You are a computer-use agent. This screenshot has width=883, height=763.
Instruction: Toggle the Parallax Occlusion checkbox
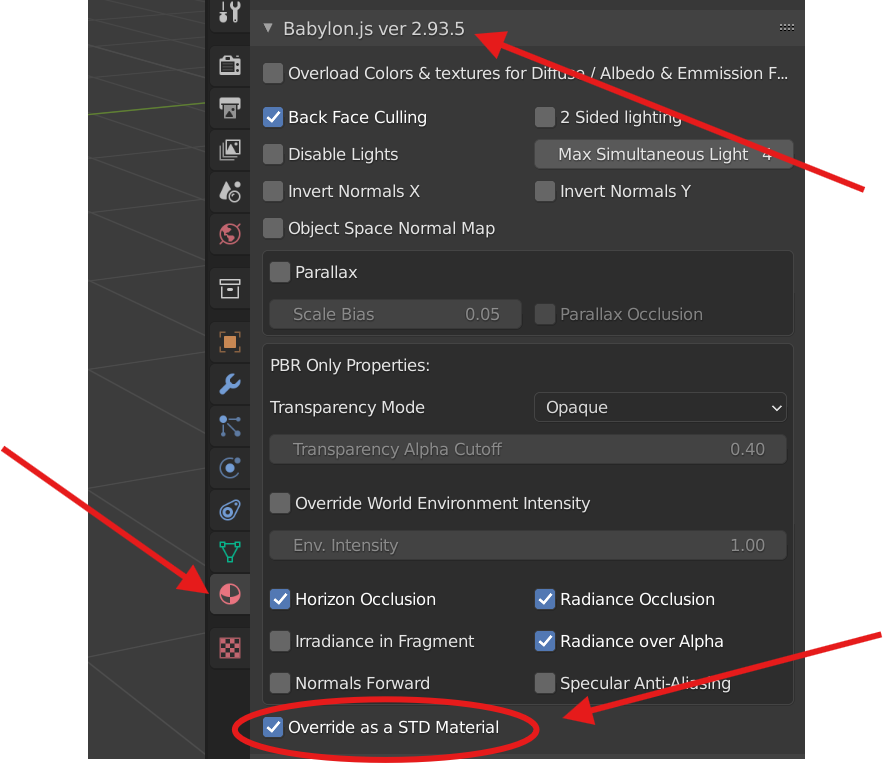click(545, 314)
